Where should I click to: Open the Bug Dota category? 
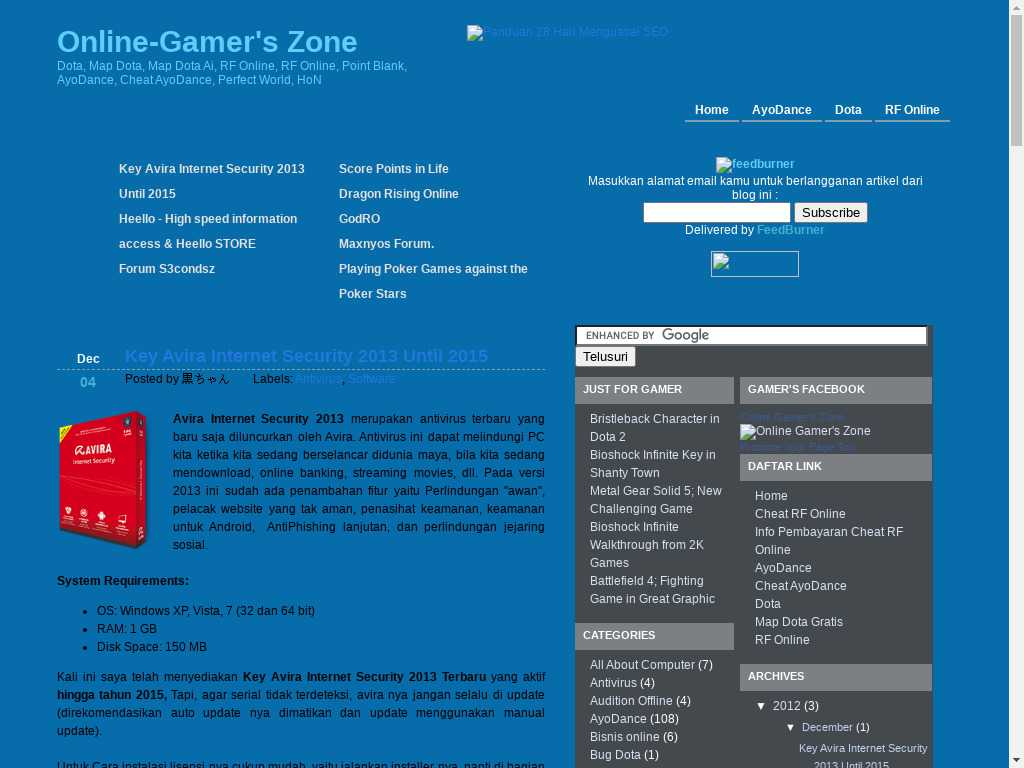pos(615,755)
